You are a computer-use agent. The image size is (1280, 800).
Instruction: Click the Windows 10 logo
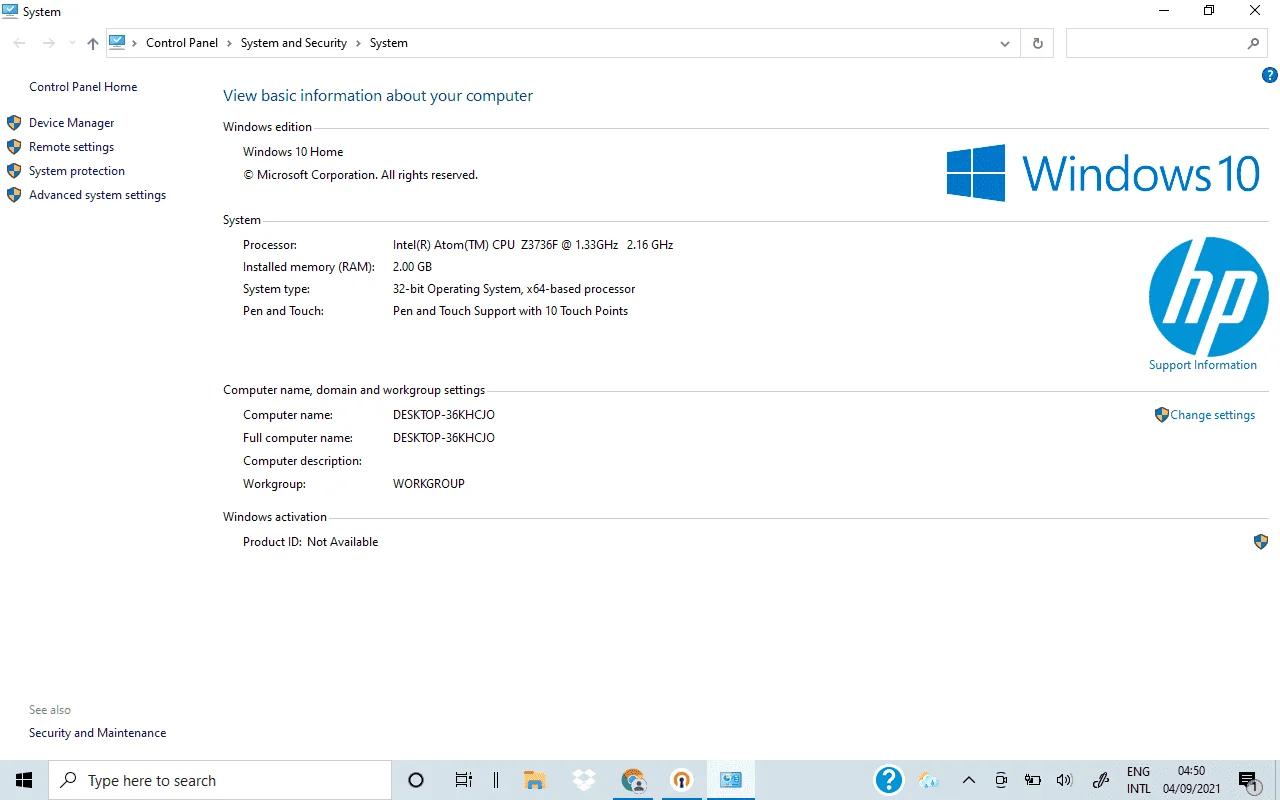coord(1103,173)
